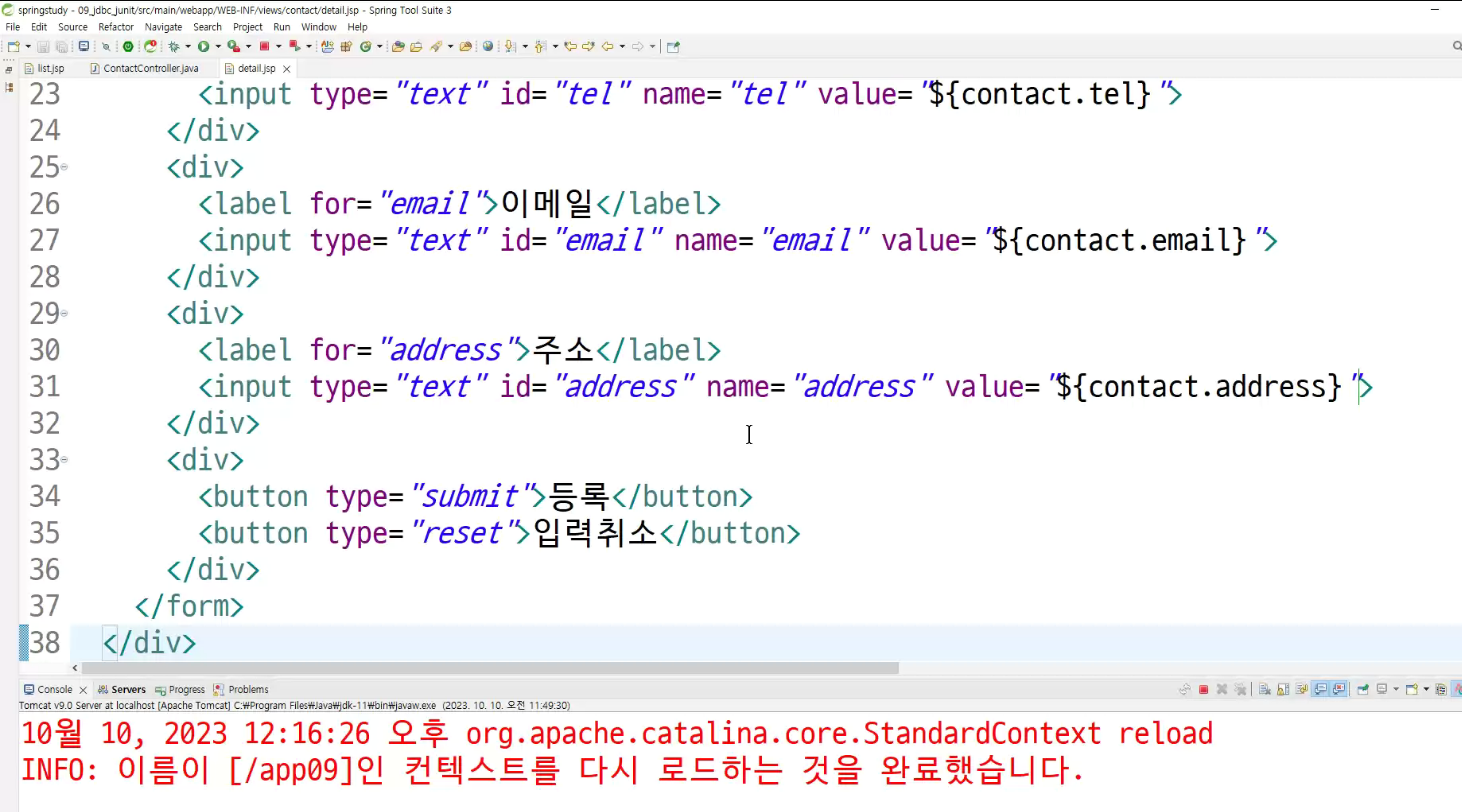
Task: Toggle the console Scroll Lock icon
Action: (x=1283, y=689)
